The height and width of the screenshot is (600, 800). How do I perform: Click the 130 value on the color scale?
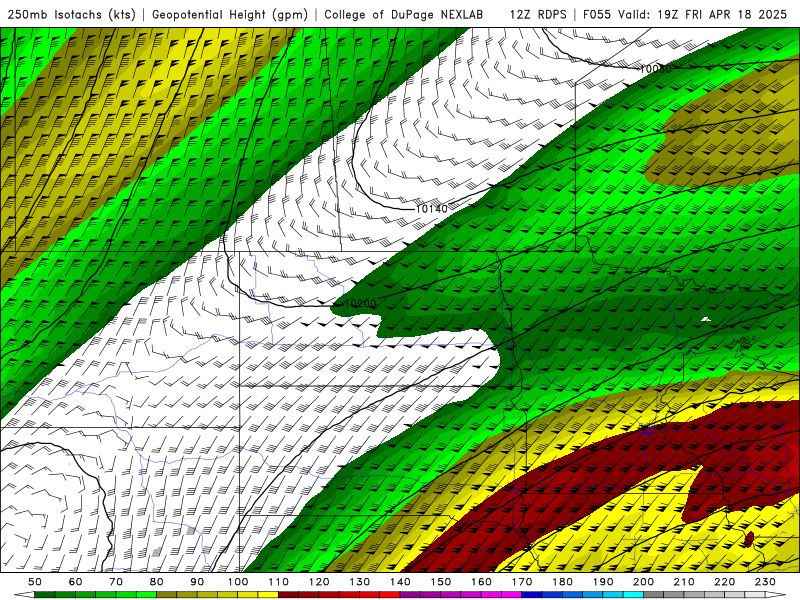(x=360, y=582)
